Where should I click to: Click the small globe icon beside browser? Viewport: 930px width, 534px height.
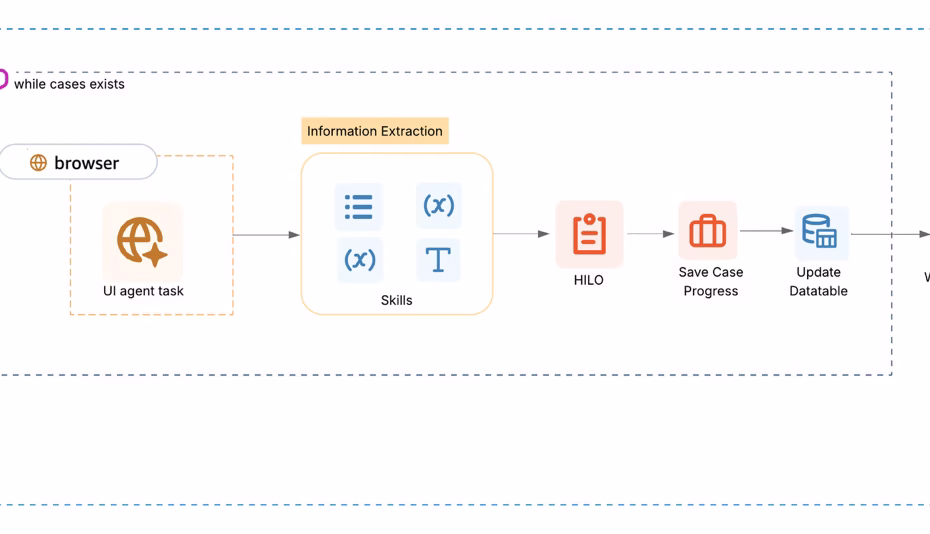(x=38, y=163)
